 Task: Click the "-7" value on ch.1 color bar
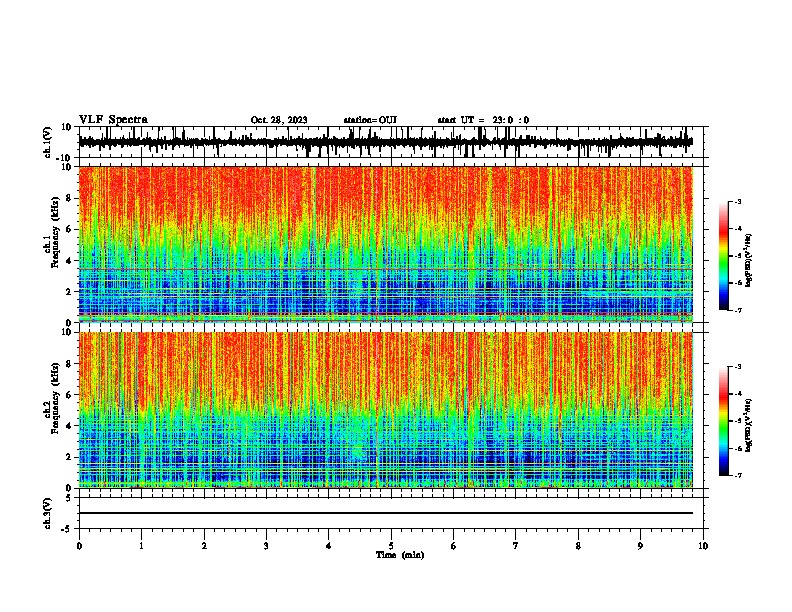pos(737,310)
